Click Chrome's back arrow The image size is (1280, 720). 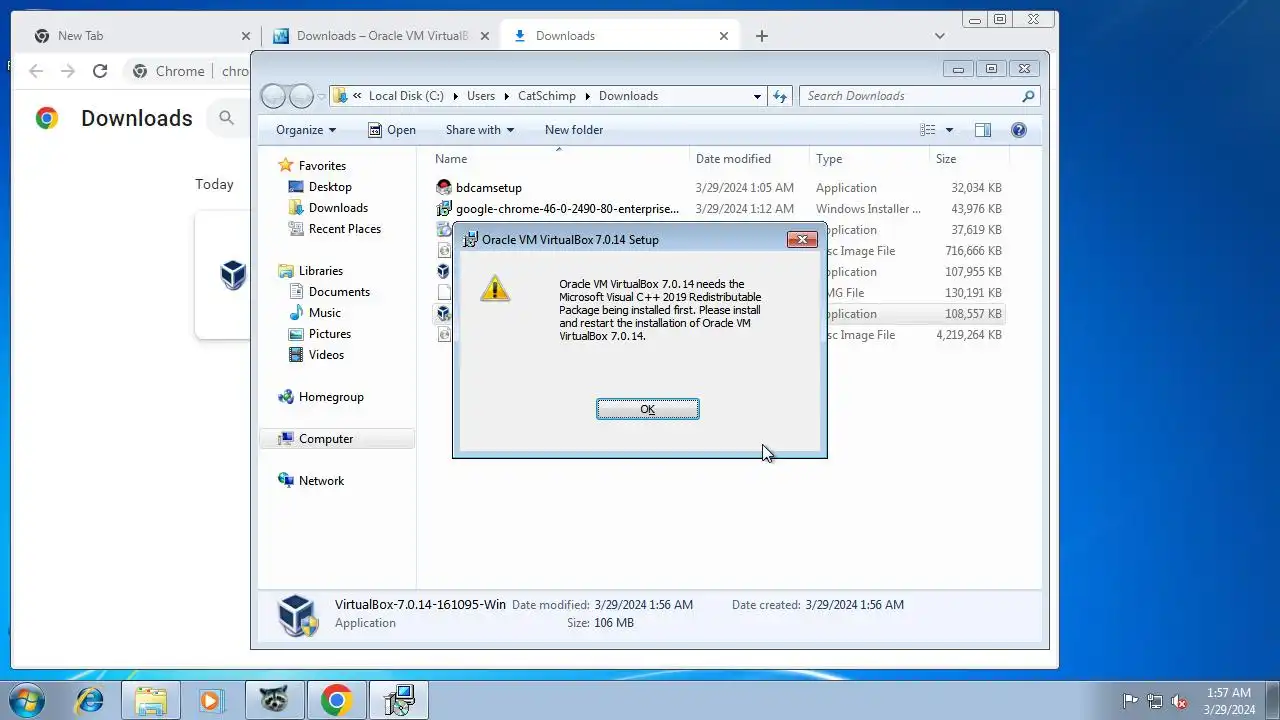click(36, 71)
